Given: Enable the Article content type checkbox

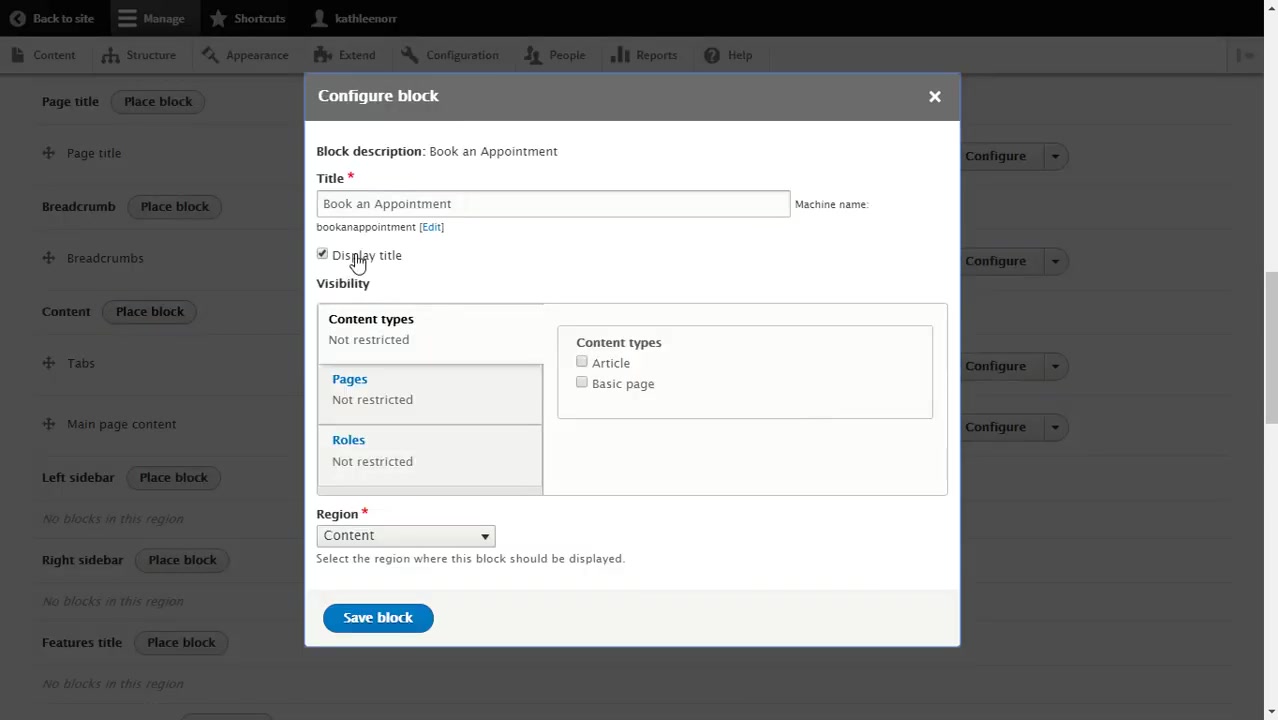Looking at the screenshot, I should 582,362.
